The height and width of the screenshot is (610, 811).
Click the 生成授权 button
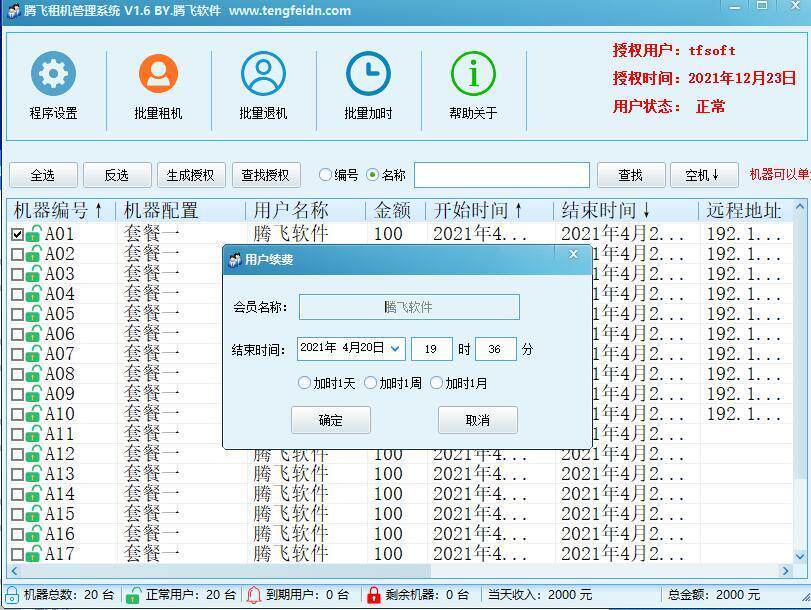191,175
